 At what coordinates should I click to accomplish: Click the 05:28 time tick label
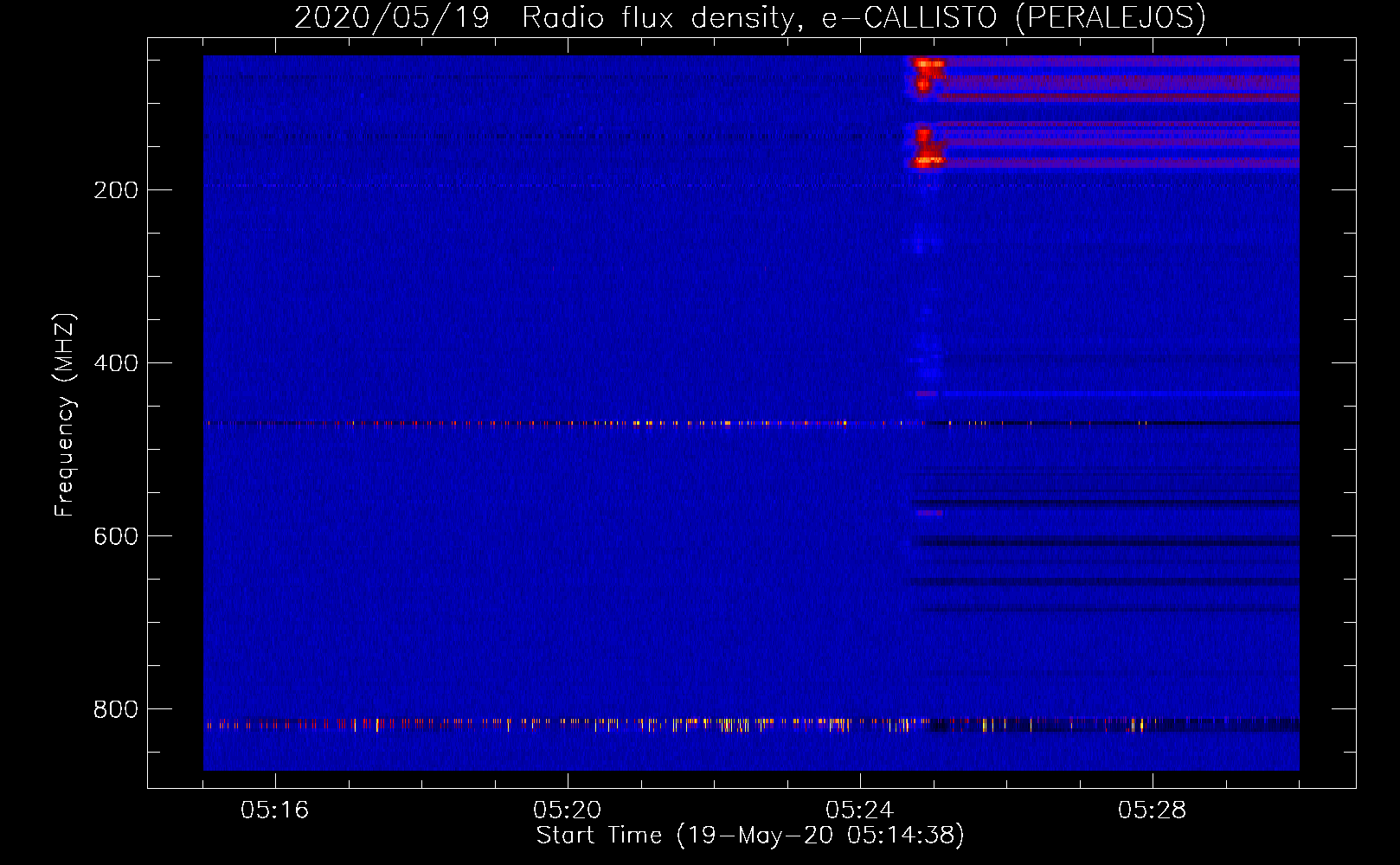pyautogui.click(x=1153, y=811)
